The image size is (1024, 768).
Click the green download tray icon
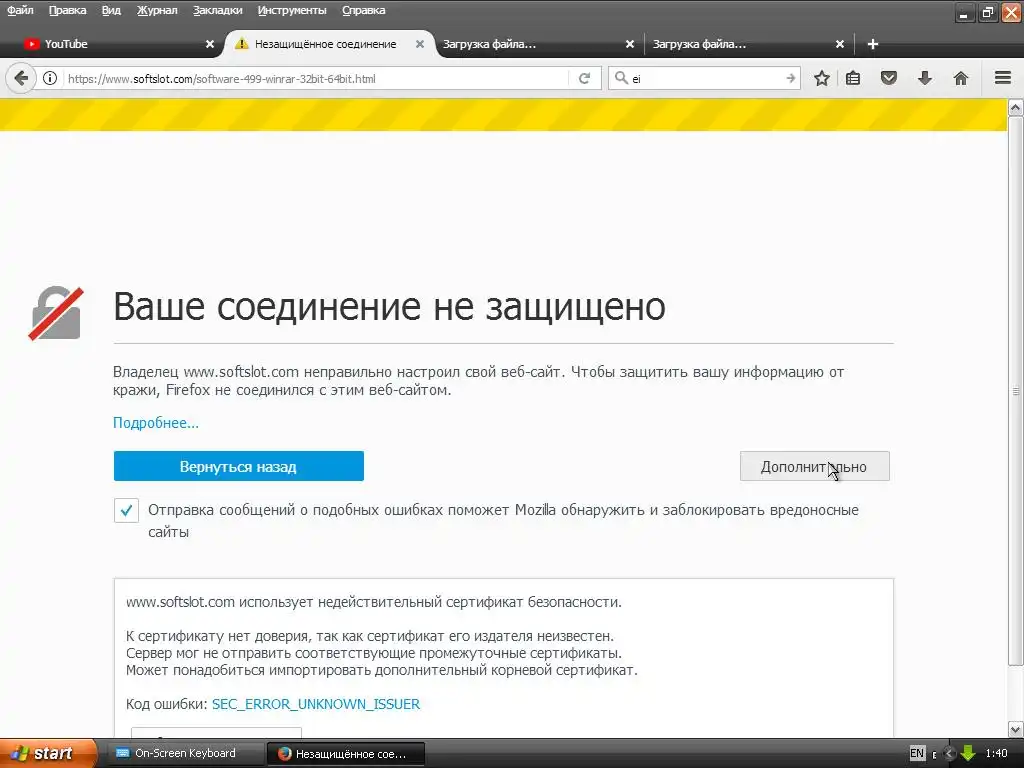968,753
